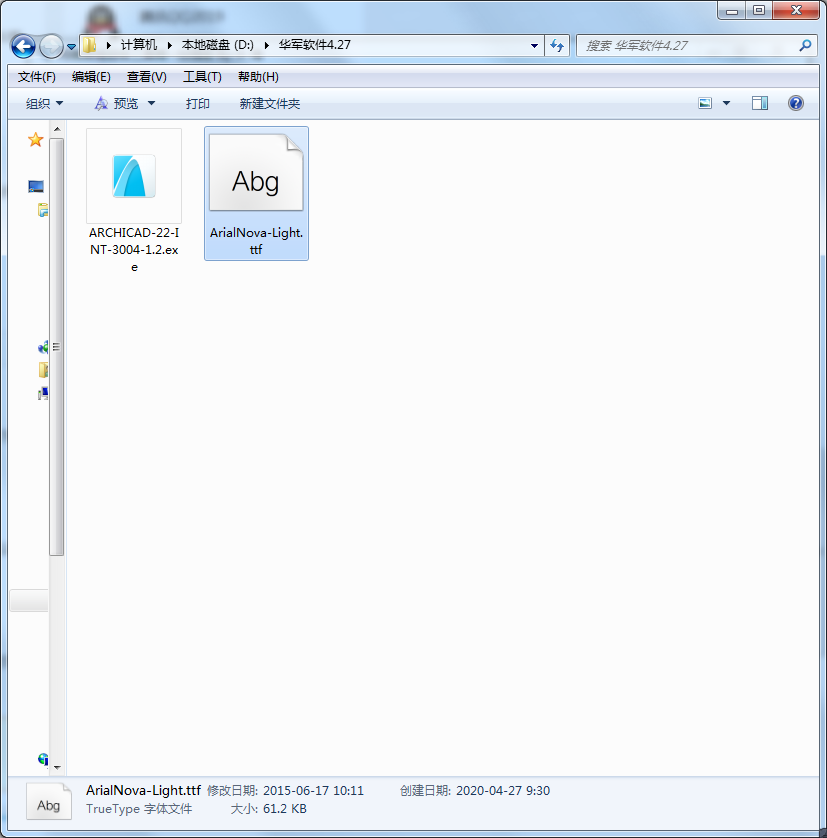The height and width of the screenshot is (838, 827).
Task: Open the 预览 dropdown arrow
Action: coord(151,103)
